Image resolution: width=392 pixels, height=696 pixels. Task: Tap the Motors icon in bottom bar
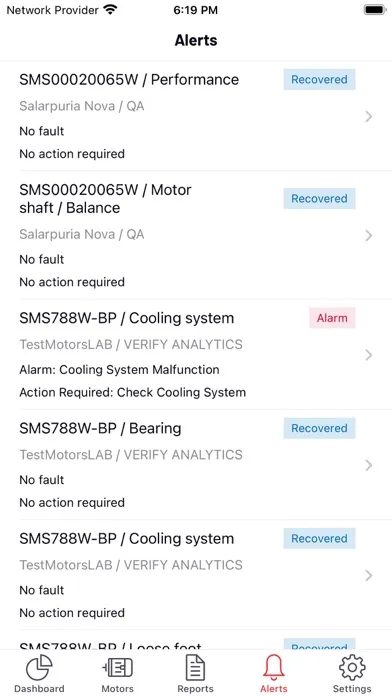(118, 667)
